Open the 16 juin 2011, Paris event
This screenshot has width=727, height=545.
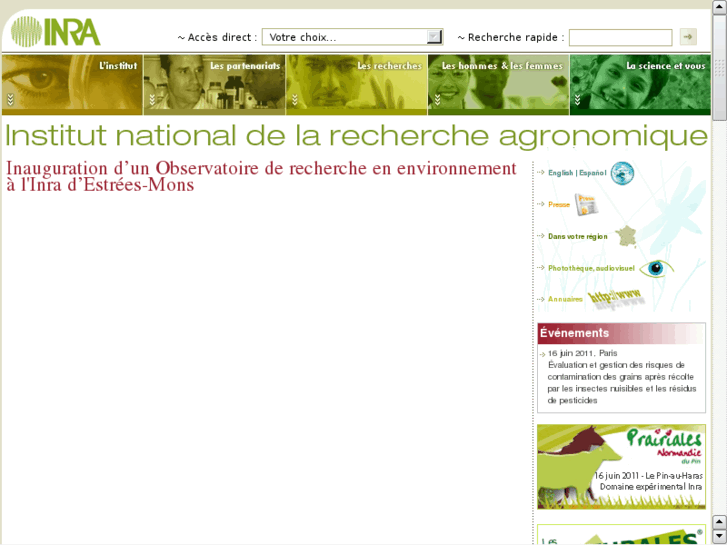[x=621, y=377]
